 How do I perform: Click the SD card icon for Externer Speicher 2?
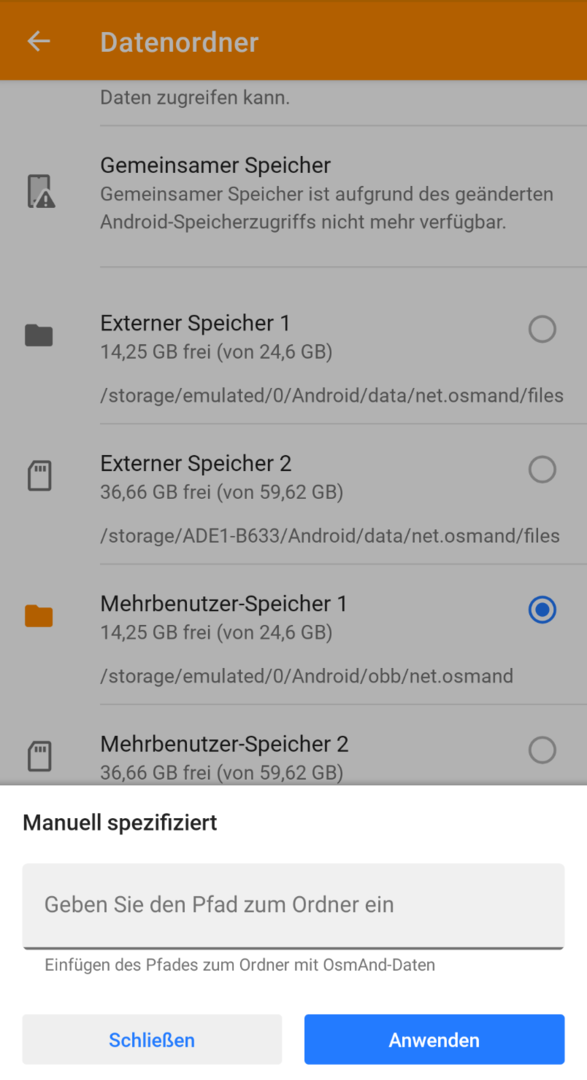click(39, 475)
